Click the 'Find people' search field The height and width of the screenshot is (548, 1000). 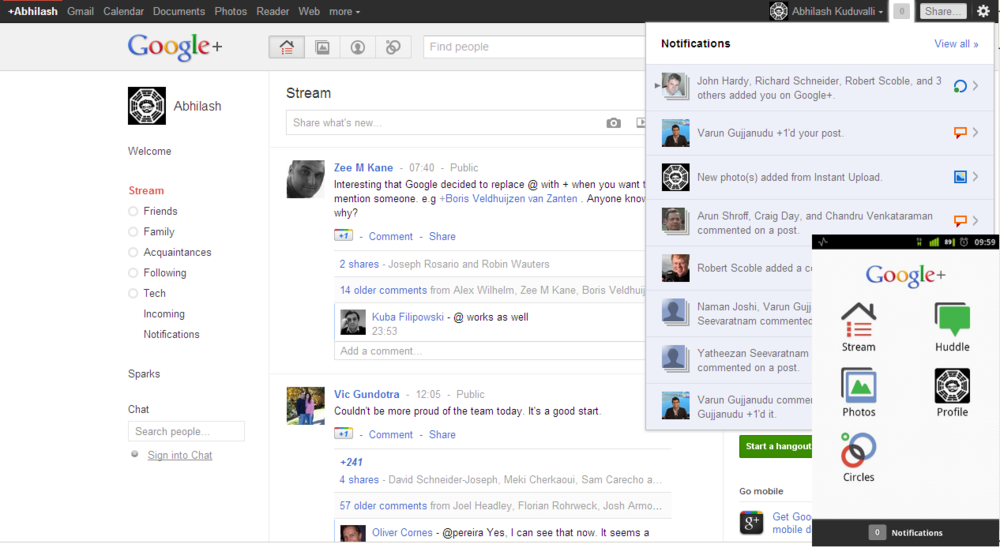tap(534, 47)
